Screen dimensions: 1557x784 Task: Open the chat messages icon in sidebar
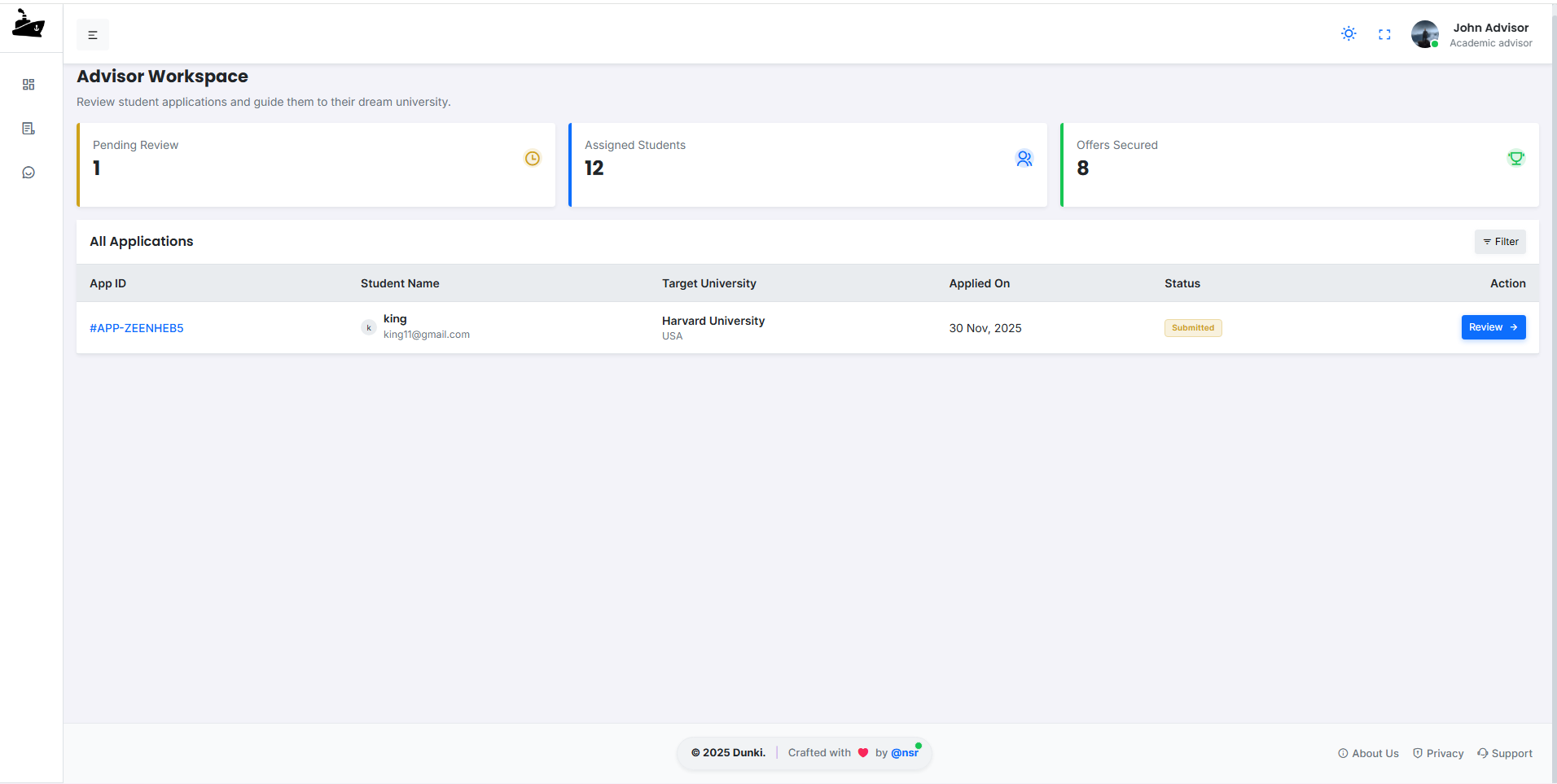pyautogui.click(x=29, y=173)
